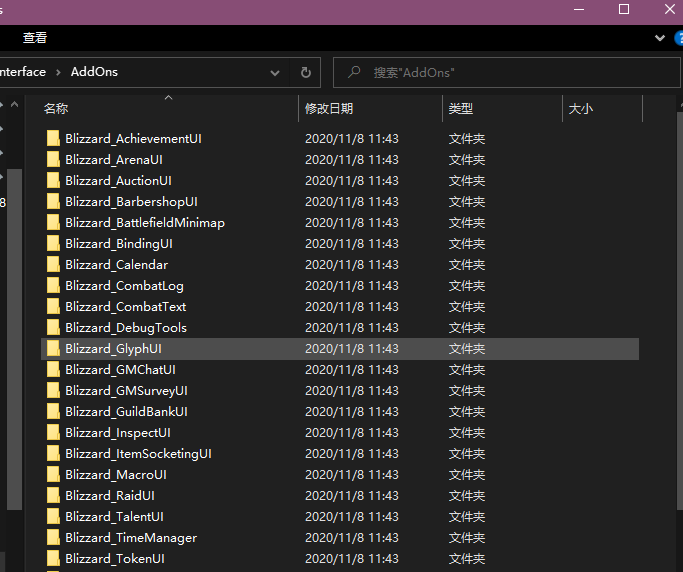
Task: Click the Blizzard_GMChatUI folder name
Action: pos(121,369)
